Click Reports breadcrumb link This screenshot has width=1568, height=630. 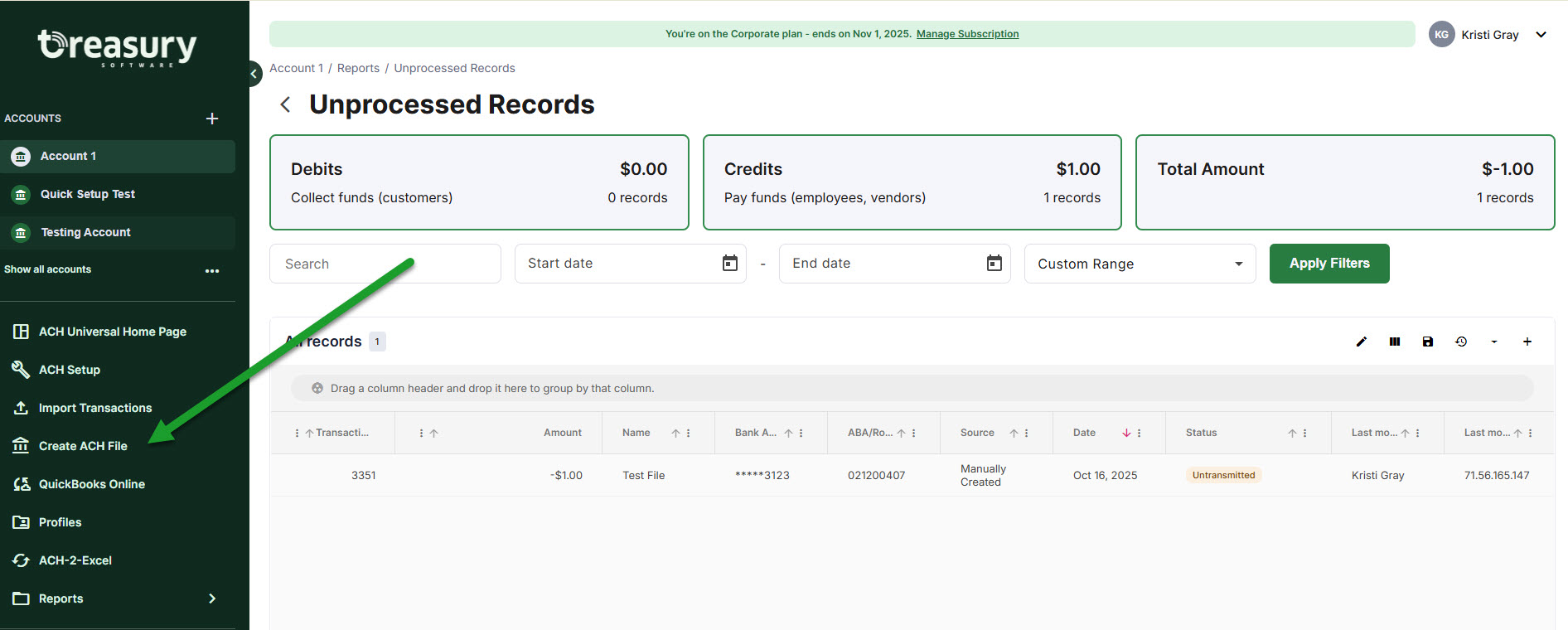(x=358, y=68)
